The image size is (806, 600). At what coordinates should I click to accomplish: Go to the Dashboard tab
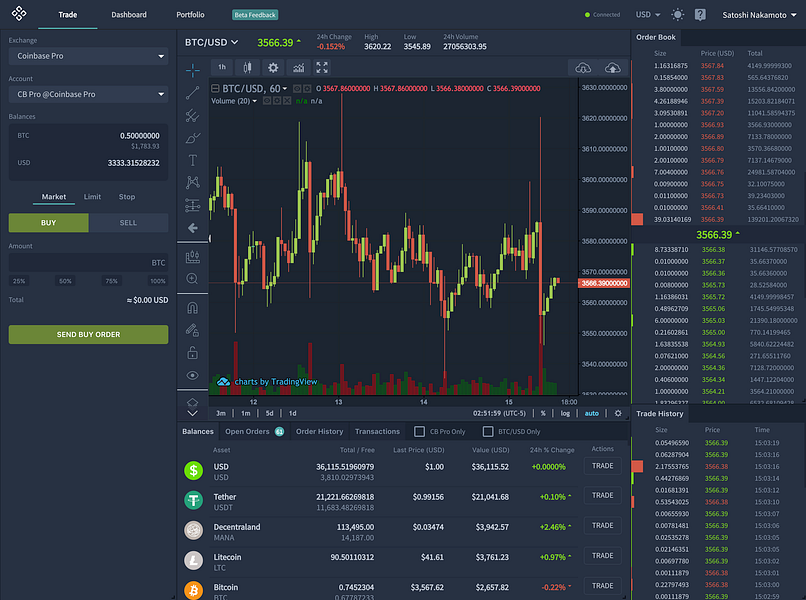point(129,15)
